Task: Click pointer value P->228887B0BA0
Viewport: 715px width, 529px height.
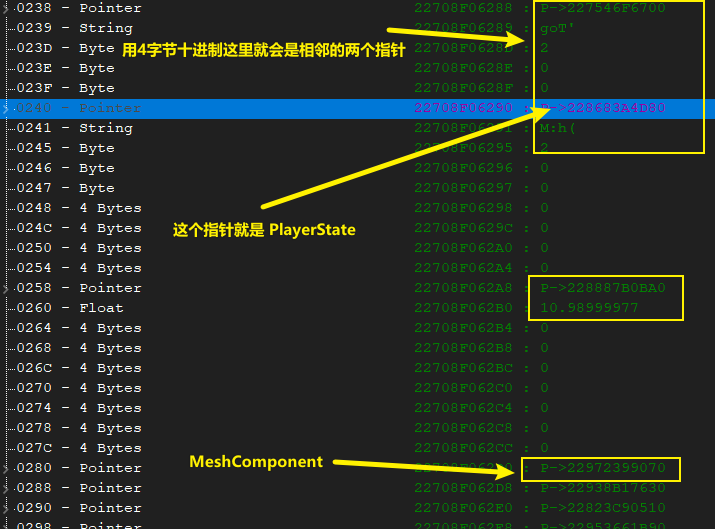Action: click(x=602, y=288)
